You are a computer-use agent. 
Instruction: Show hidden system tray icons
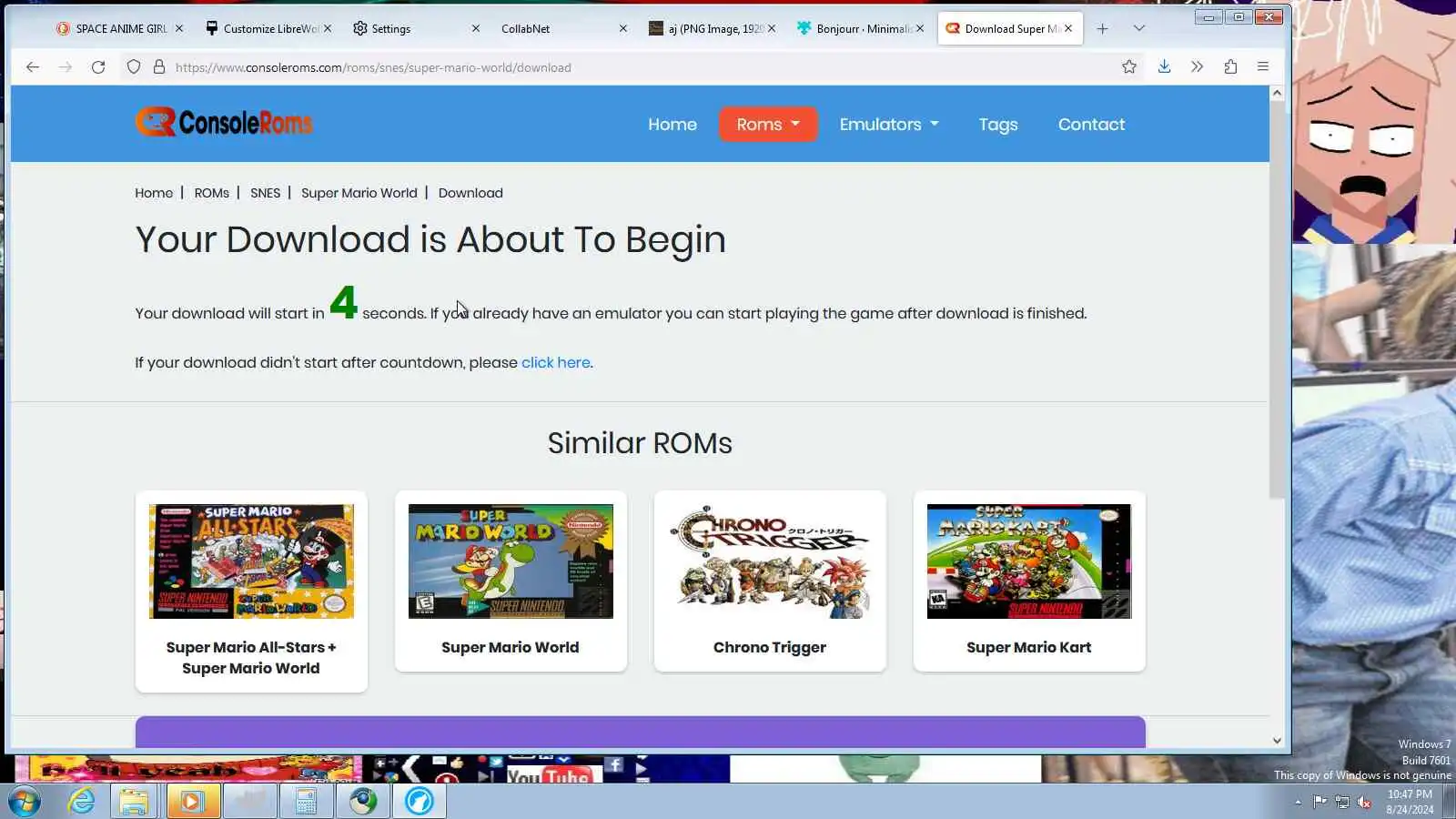point(1298,802)
